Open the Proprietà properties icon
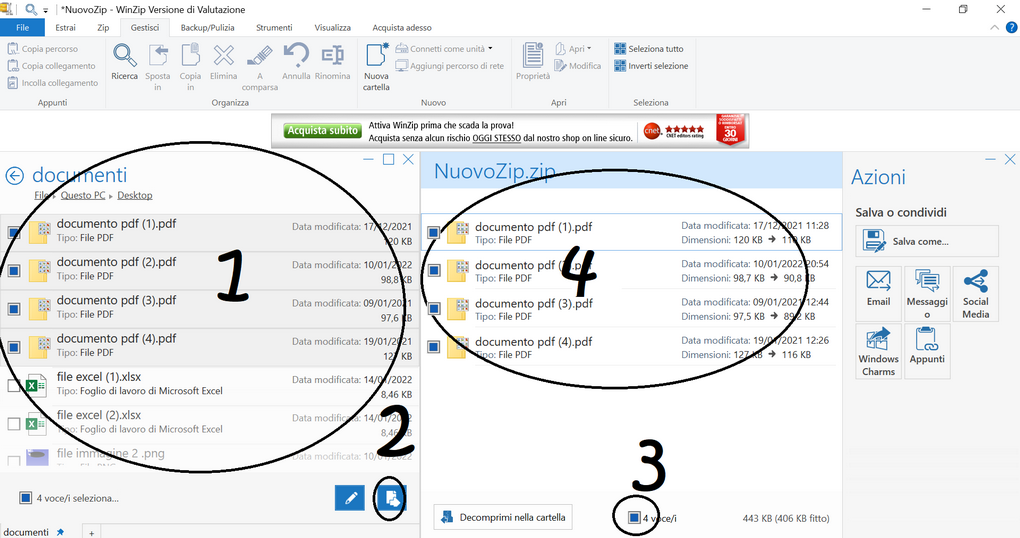This screenshot has width=1020, height=538. (x=533, y=62)
